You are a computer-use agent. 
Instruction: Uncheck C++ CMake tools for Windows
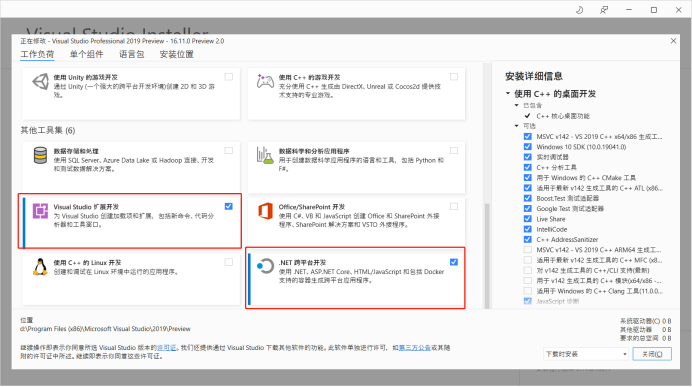tap(527, 177)
